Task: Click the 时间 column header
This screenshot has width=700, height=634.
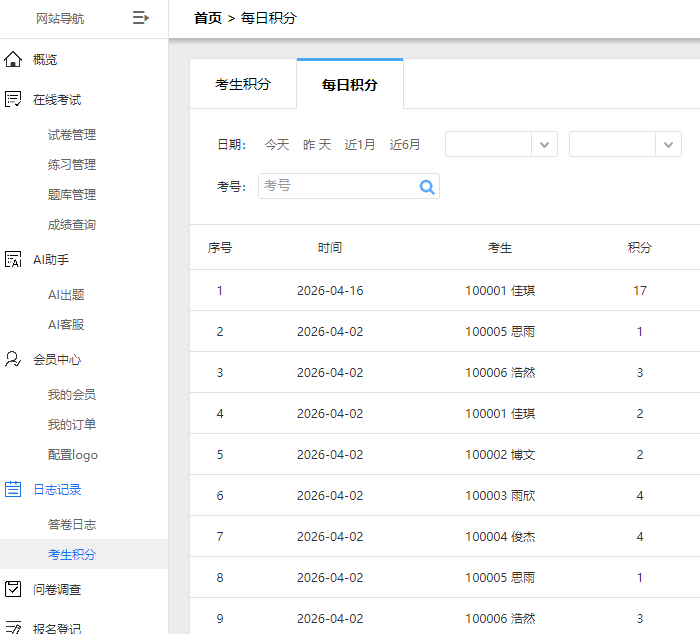Action: tap(329, 247)
